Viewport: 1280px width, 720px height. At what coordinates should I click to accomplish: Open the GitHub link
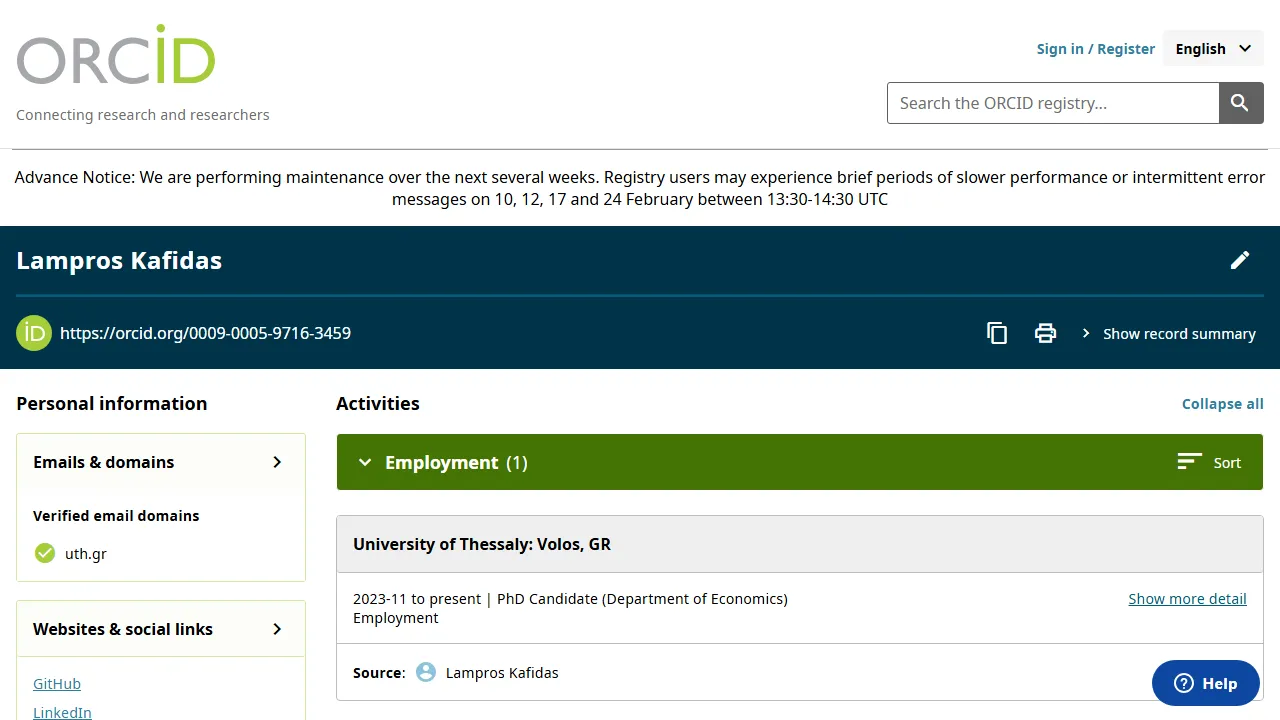pos(56,683)
